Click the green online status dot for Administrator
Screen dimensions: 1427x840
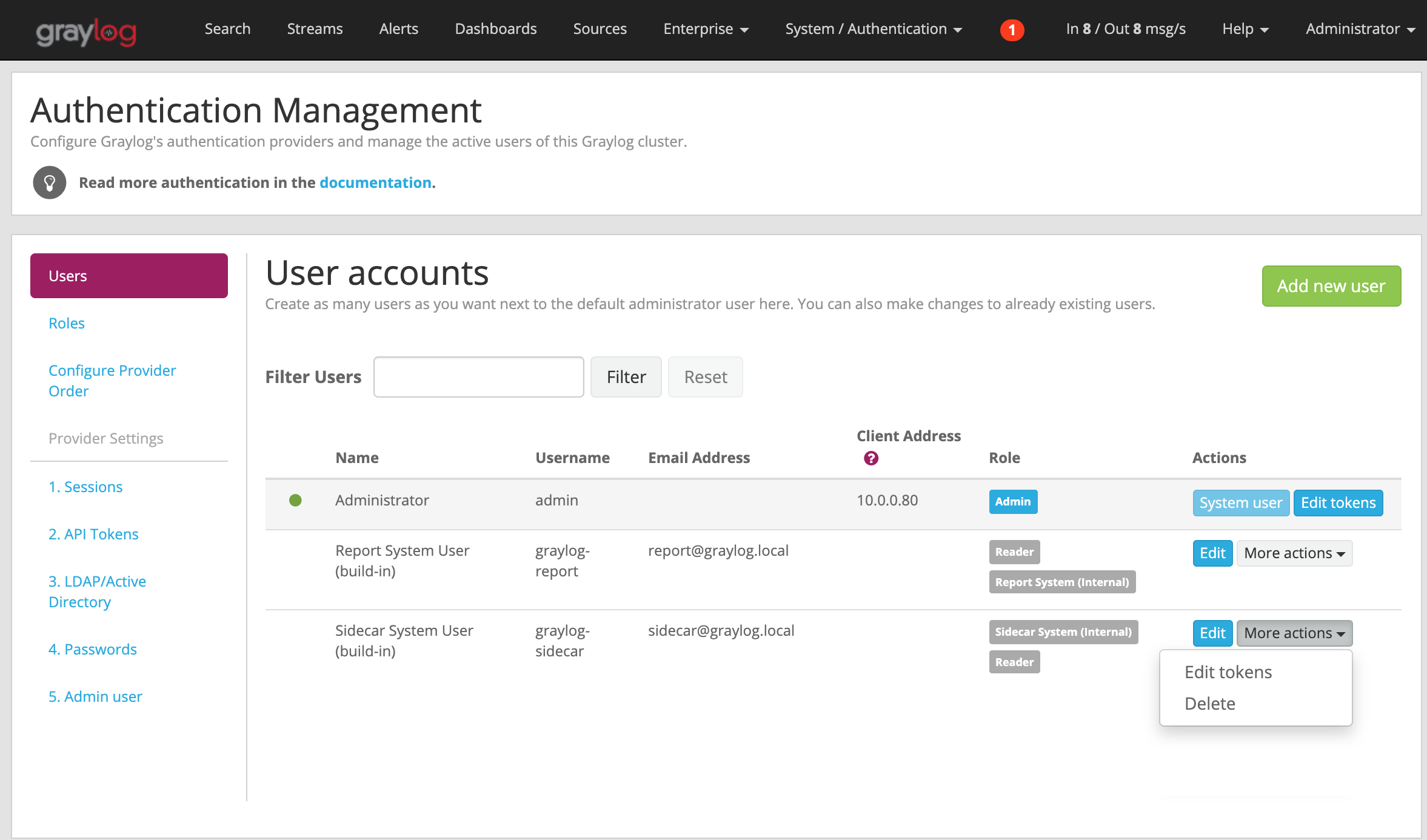click(x=295, y=501)
